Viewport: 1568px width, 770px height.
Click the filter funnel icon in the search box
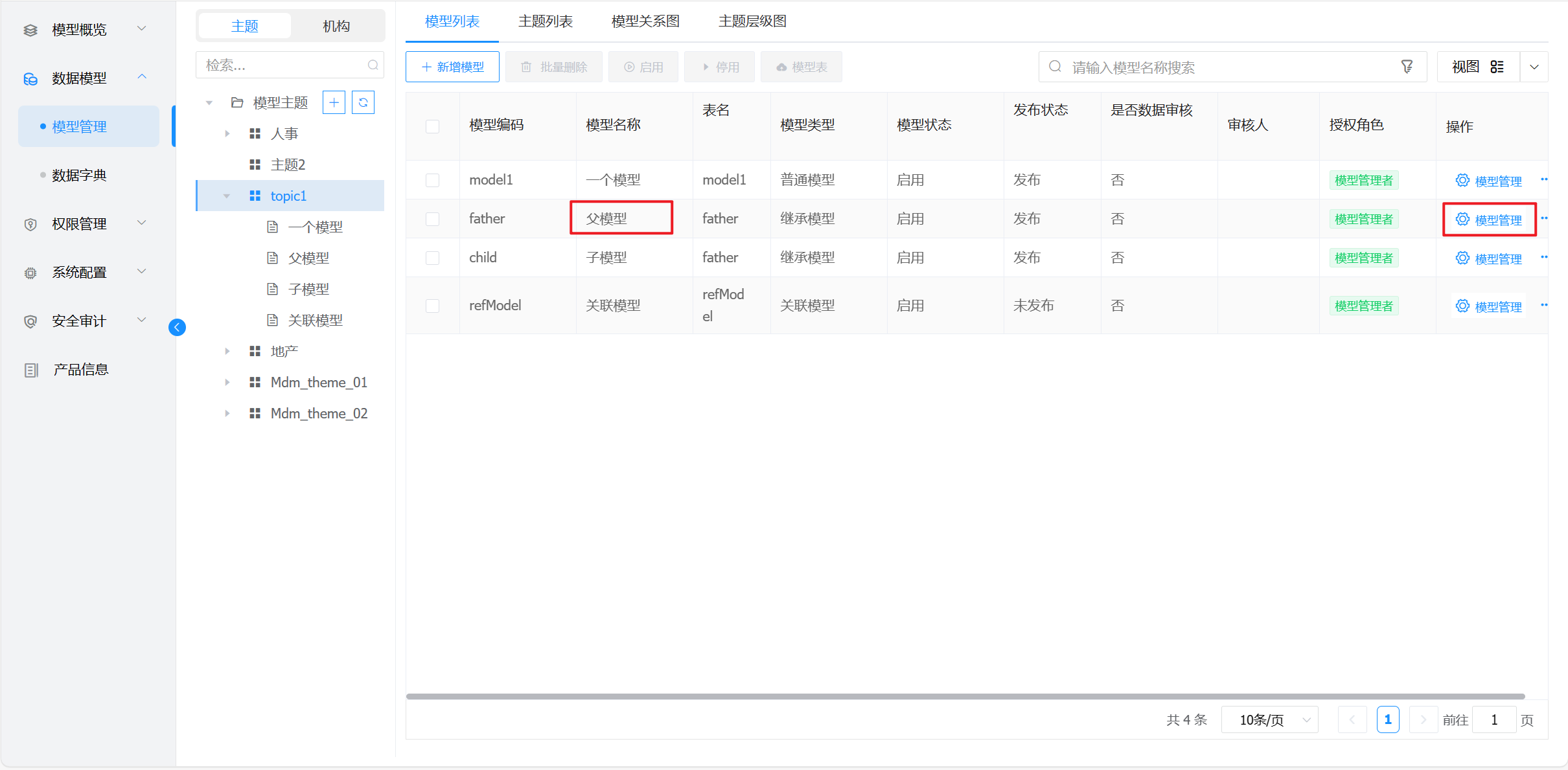[x=1407, y=67]
